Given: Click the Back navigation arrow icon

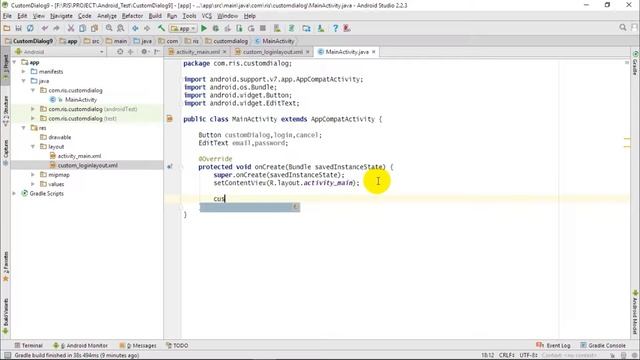Looking at the screenshot, I should tap(135, 28).
